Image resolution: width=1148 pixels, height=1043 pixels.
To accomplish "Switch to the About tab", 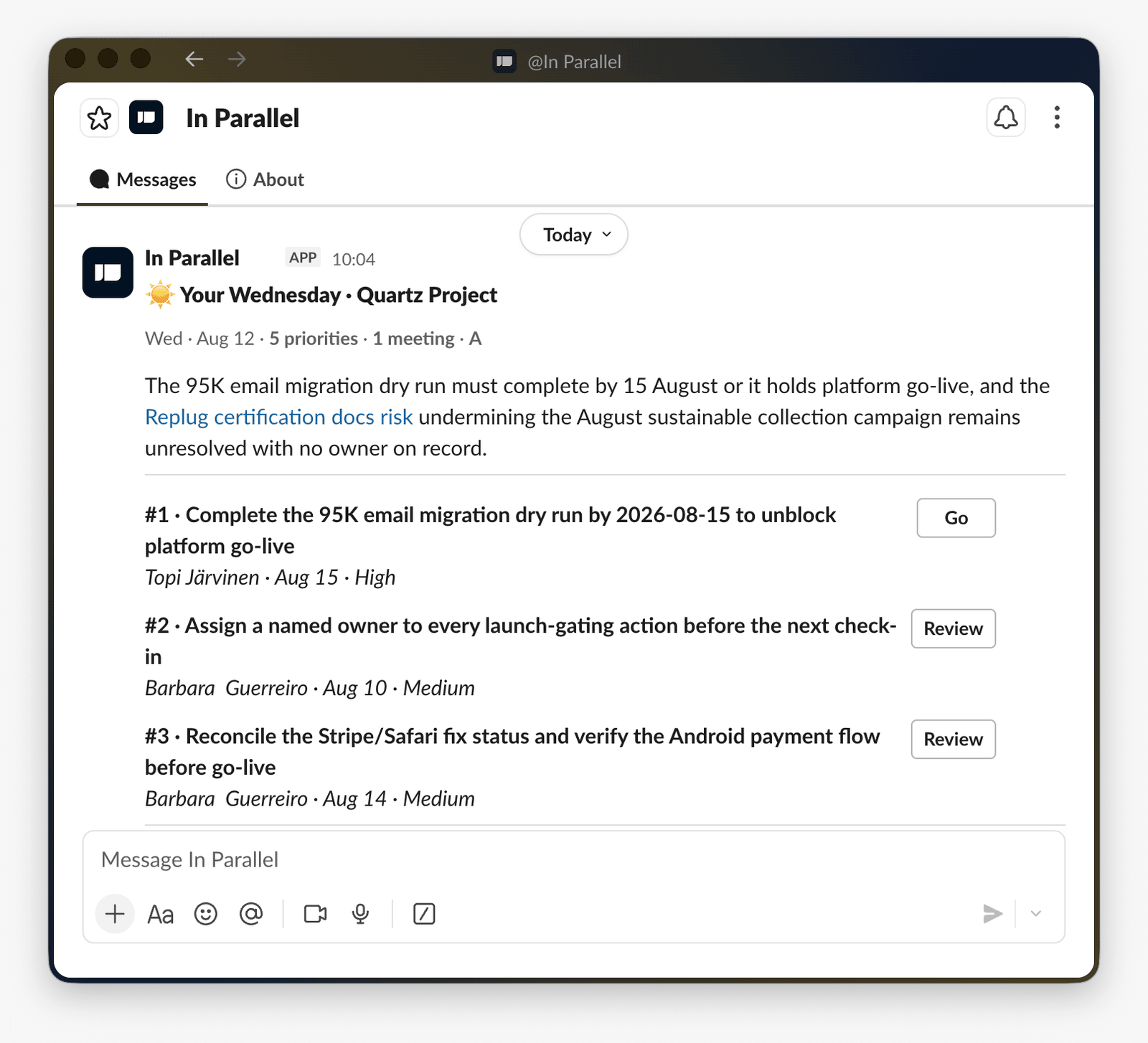I will click(265, 179).
